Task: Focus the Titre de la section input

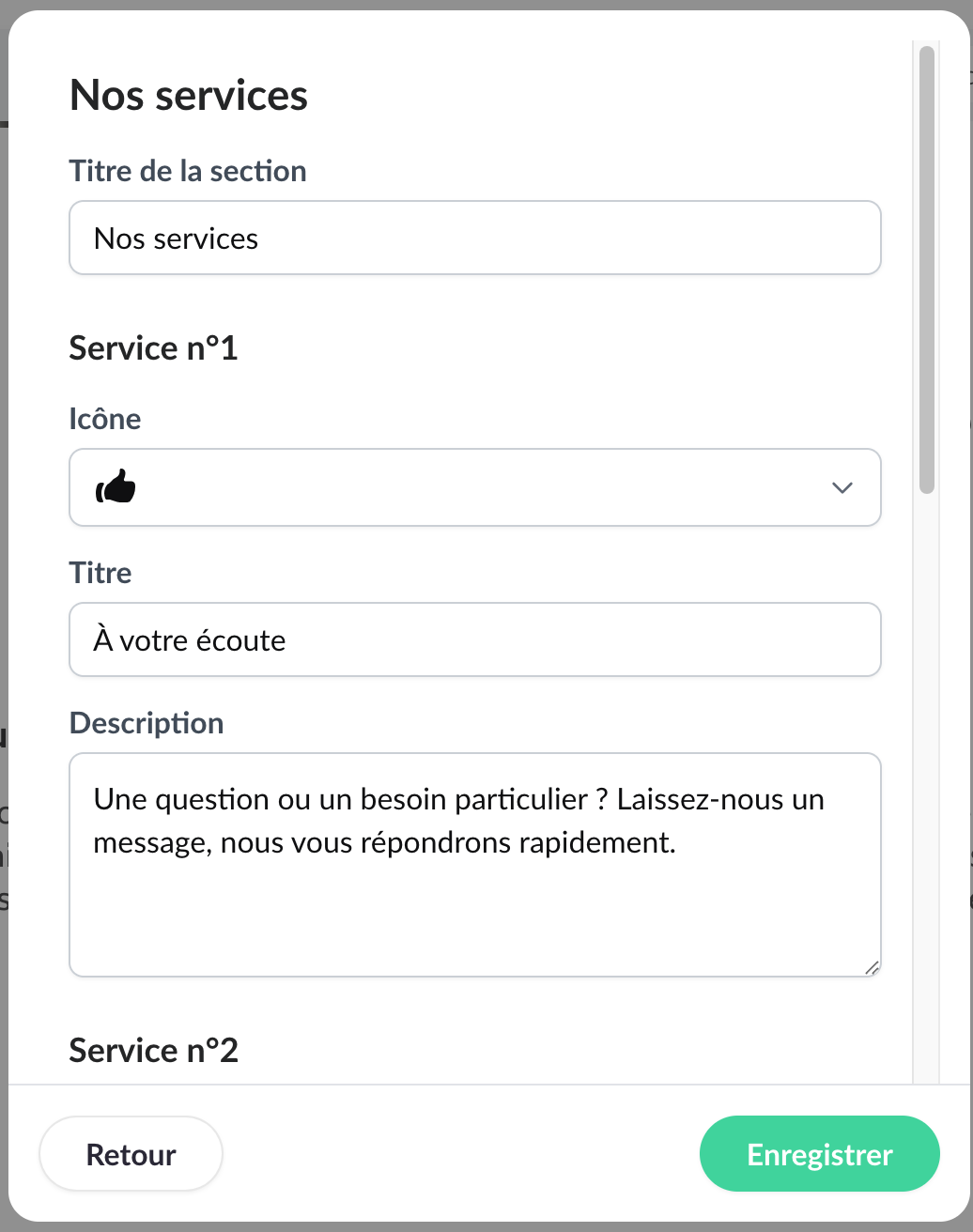Action: click(x=474, y=238)
